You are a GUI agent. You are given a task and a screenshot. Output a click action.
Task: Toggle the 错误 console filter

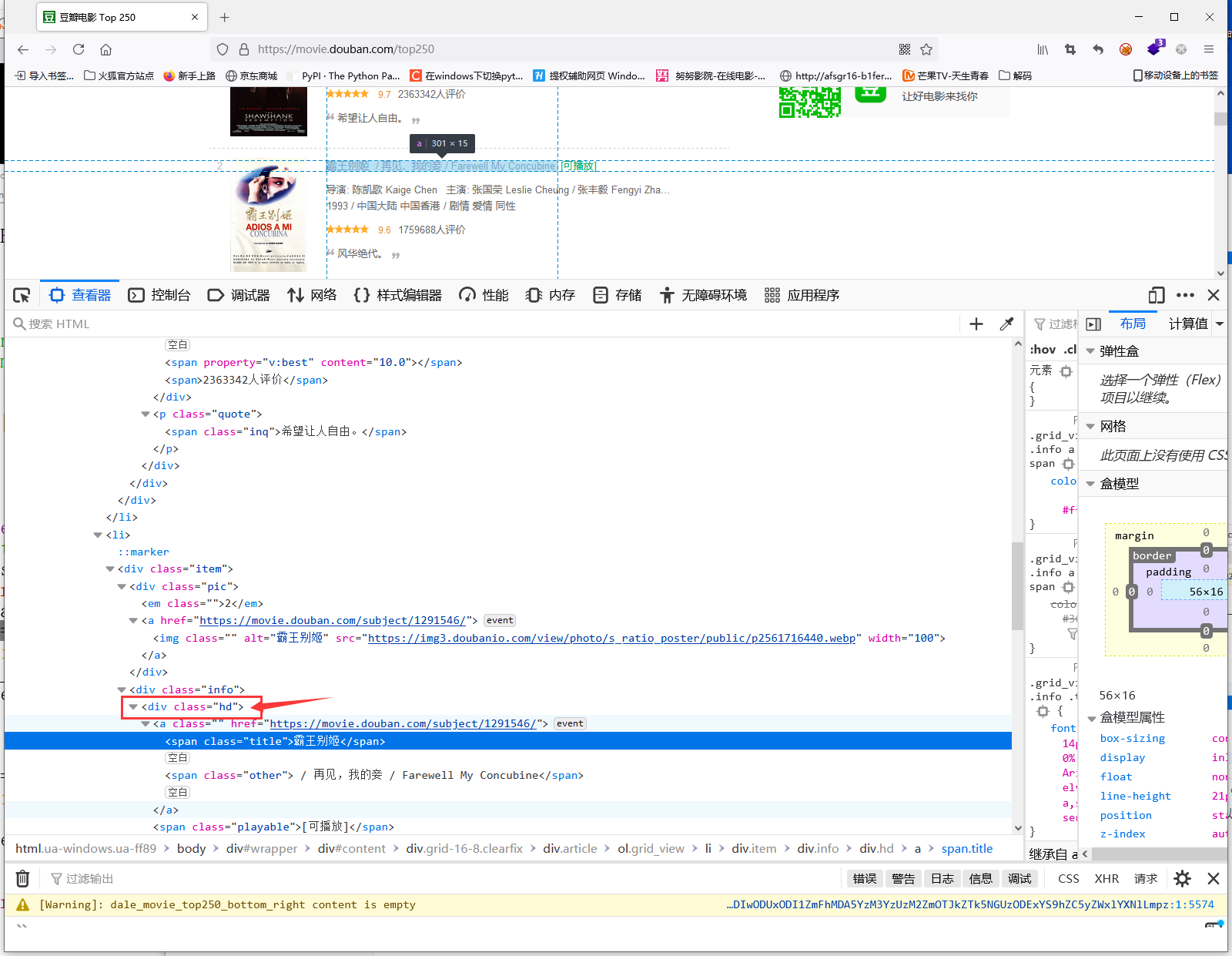click(x=864, y=878)
